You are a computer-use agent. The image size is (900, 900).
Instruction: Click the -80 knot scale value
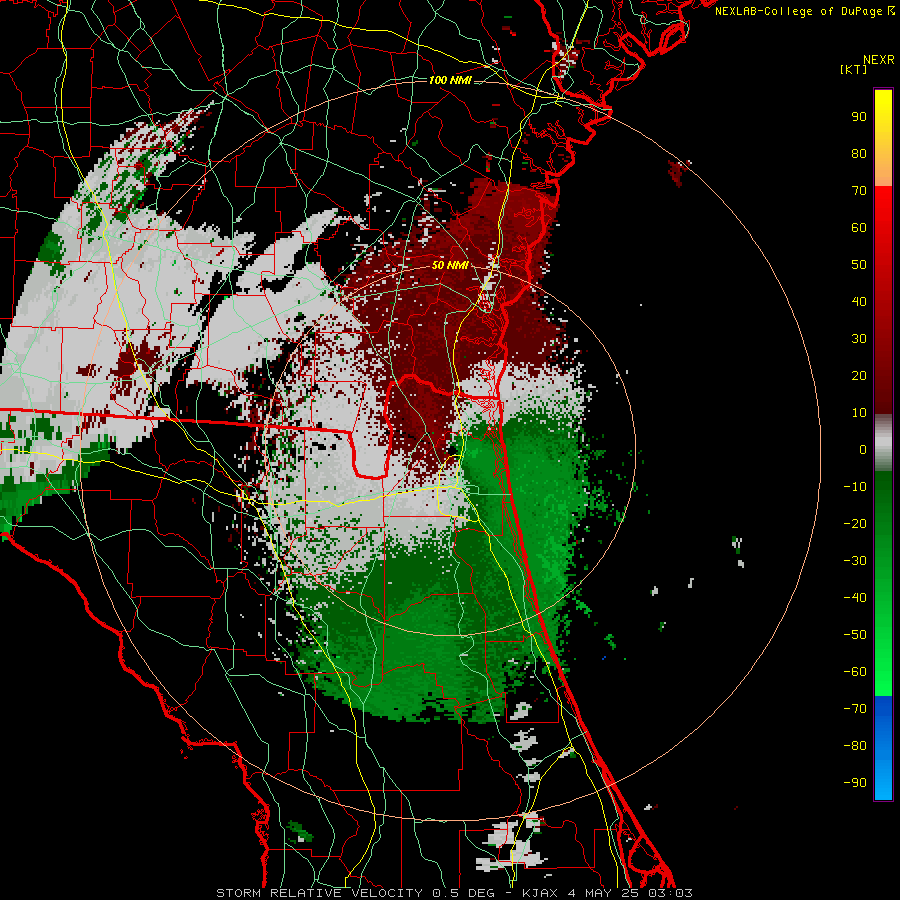(855, 746)
